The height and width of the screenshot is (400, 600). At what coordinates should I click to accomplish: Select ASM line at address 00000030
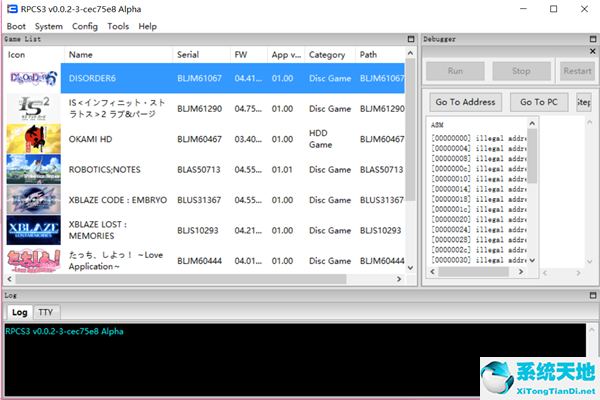(478, 260)
